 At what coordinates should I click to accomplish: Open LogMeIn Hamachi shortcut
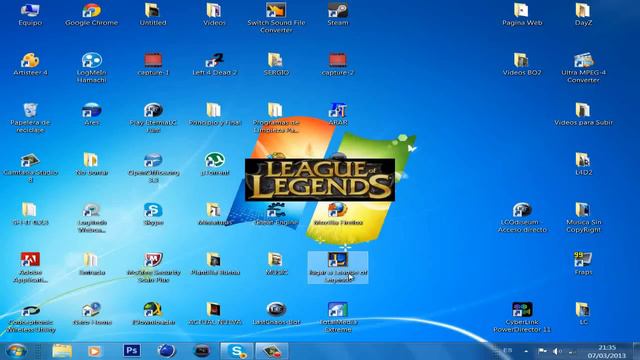pos(91,68)
